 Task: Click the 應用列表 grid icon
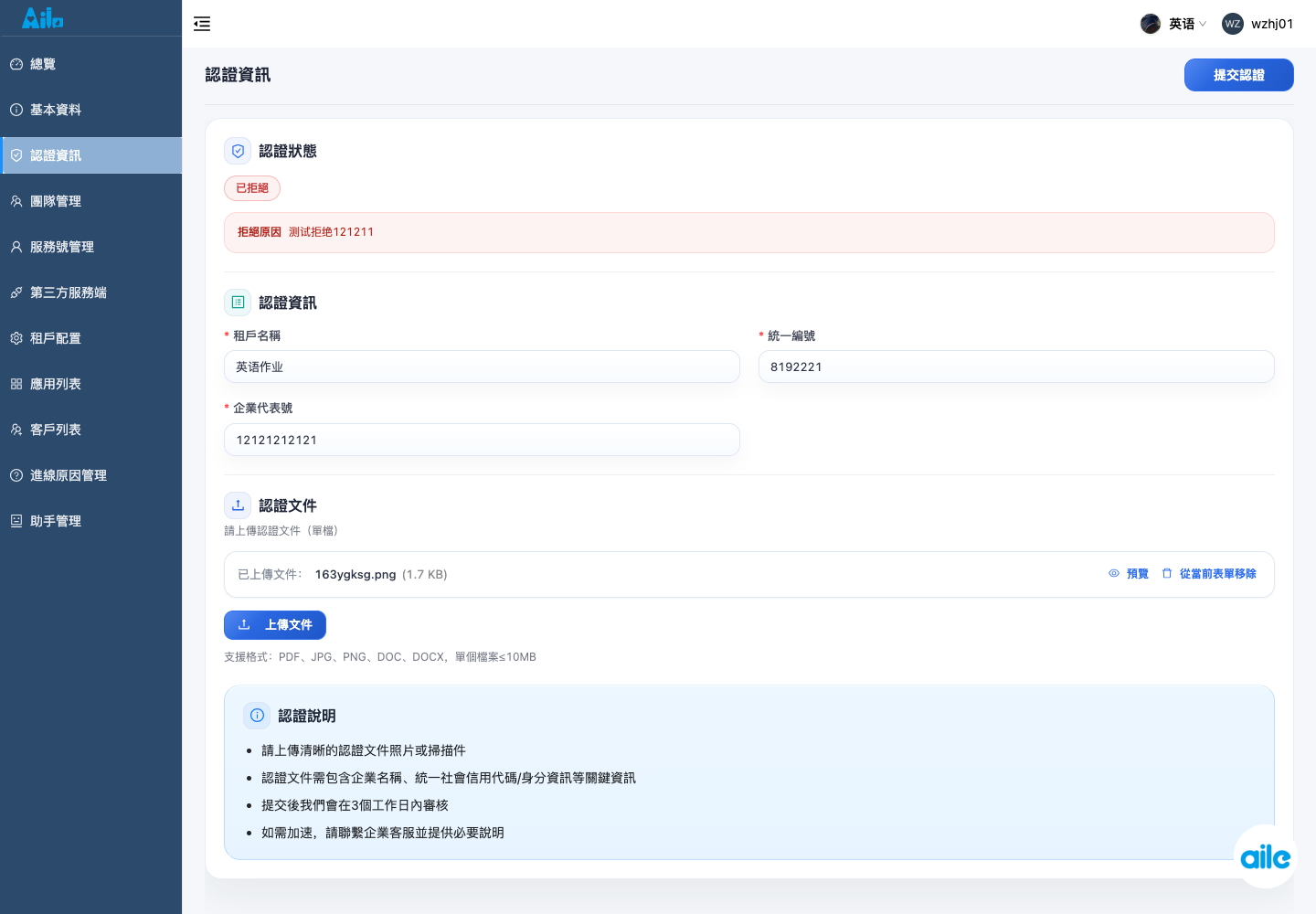pos(16,384)
